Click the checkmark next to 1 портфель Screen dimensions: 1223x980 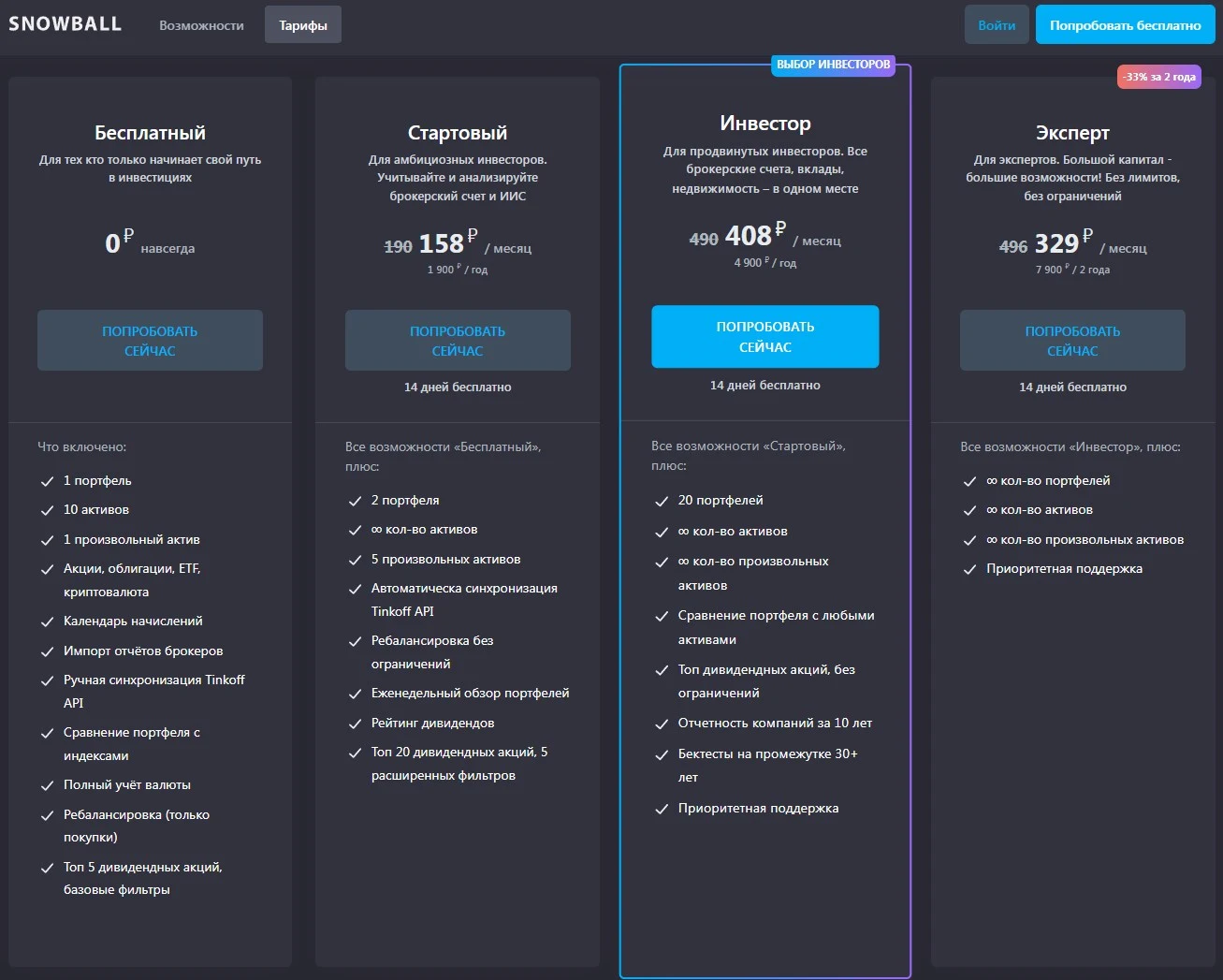click(x=47, y=481)
